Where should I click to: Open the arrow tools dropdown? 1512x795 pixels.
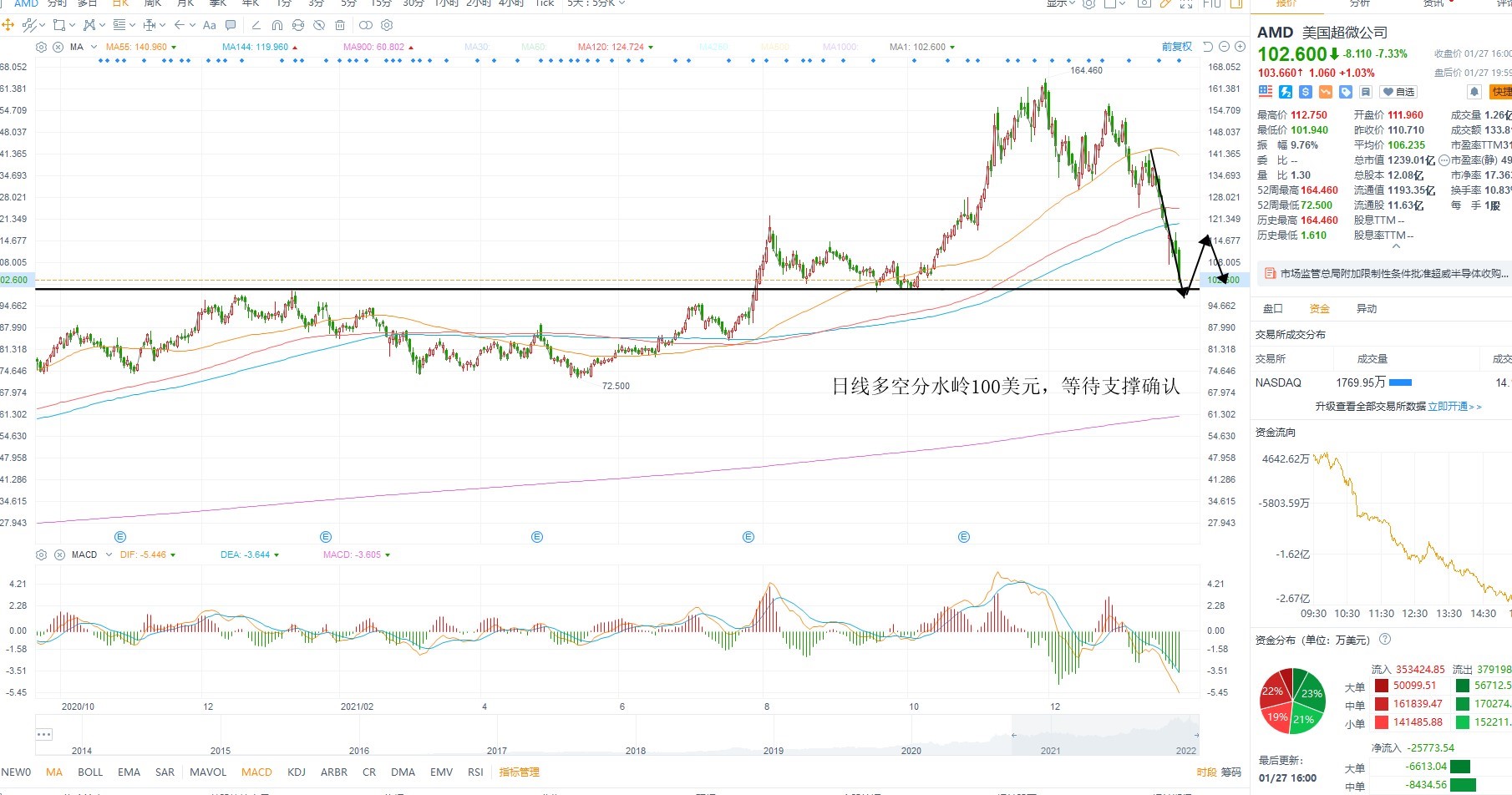tap(192, 25)
